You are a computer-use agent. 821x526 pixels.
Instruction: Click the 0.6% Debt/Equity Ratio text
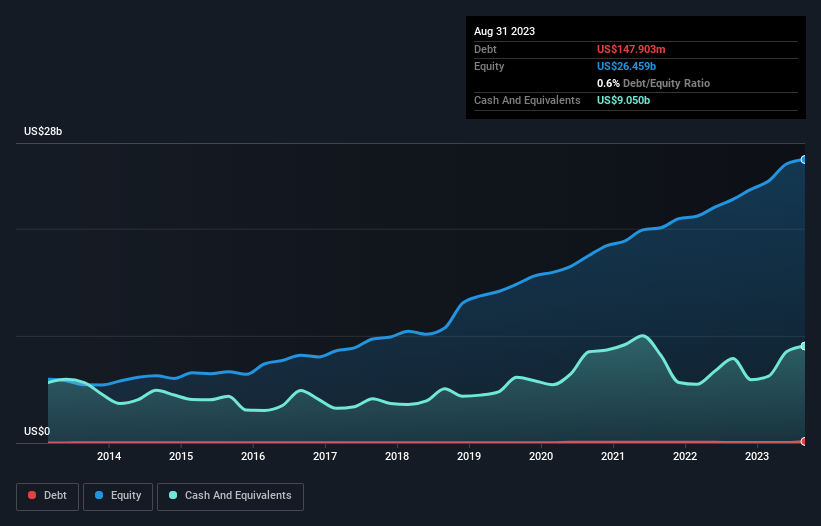[x=653, y=83]
